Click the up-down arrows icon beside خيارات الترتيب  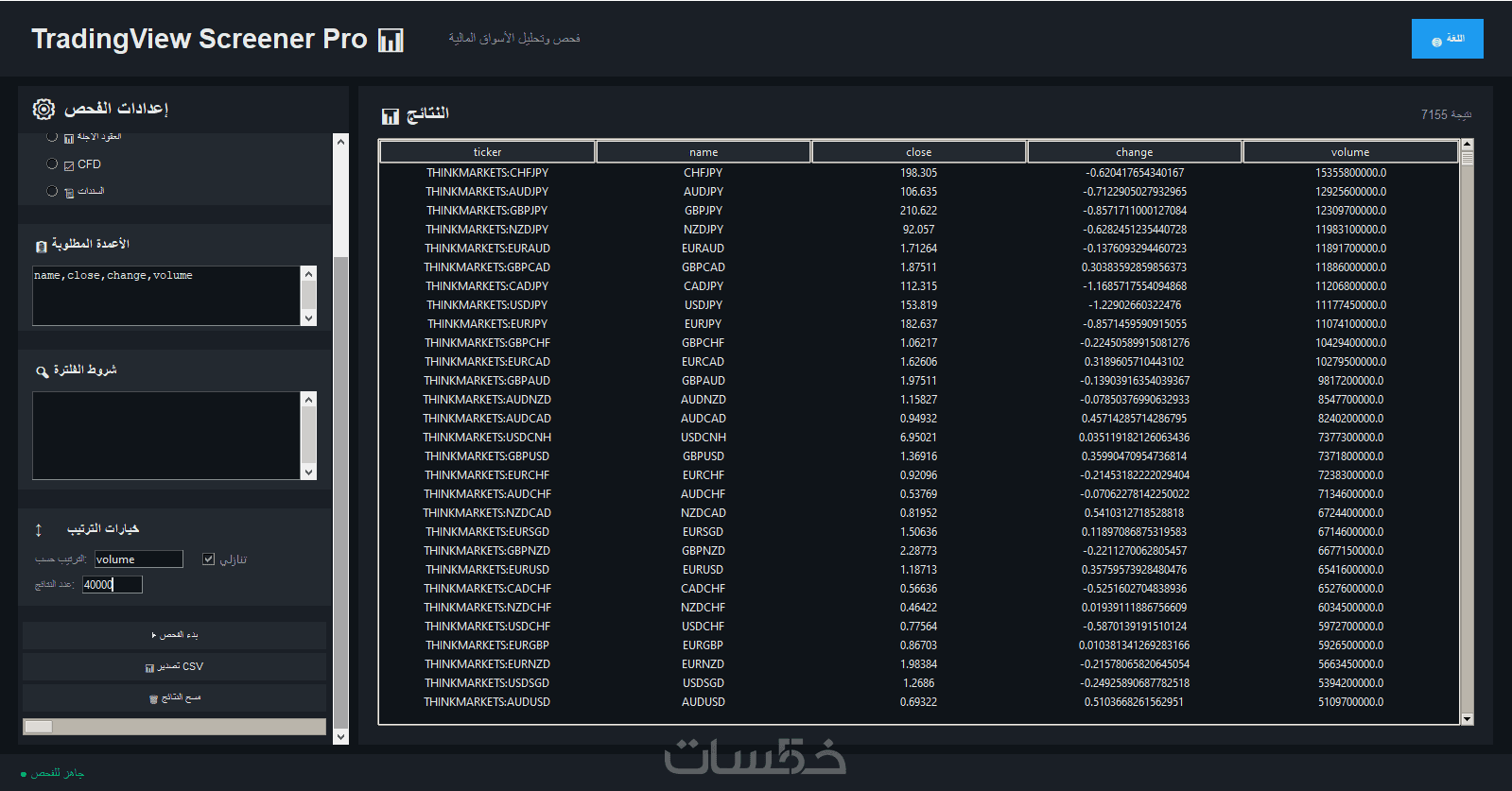tap(39, 529)
